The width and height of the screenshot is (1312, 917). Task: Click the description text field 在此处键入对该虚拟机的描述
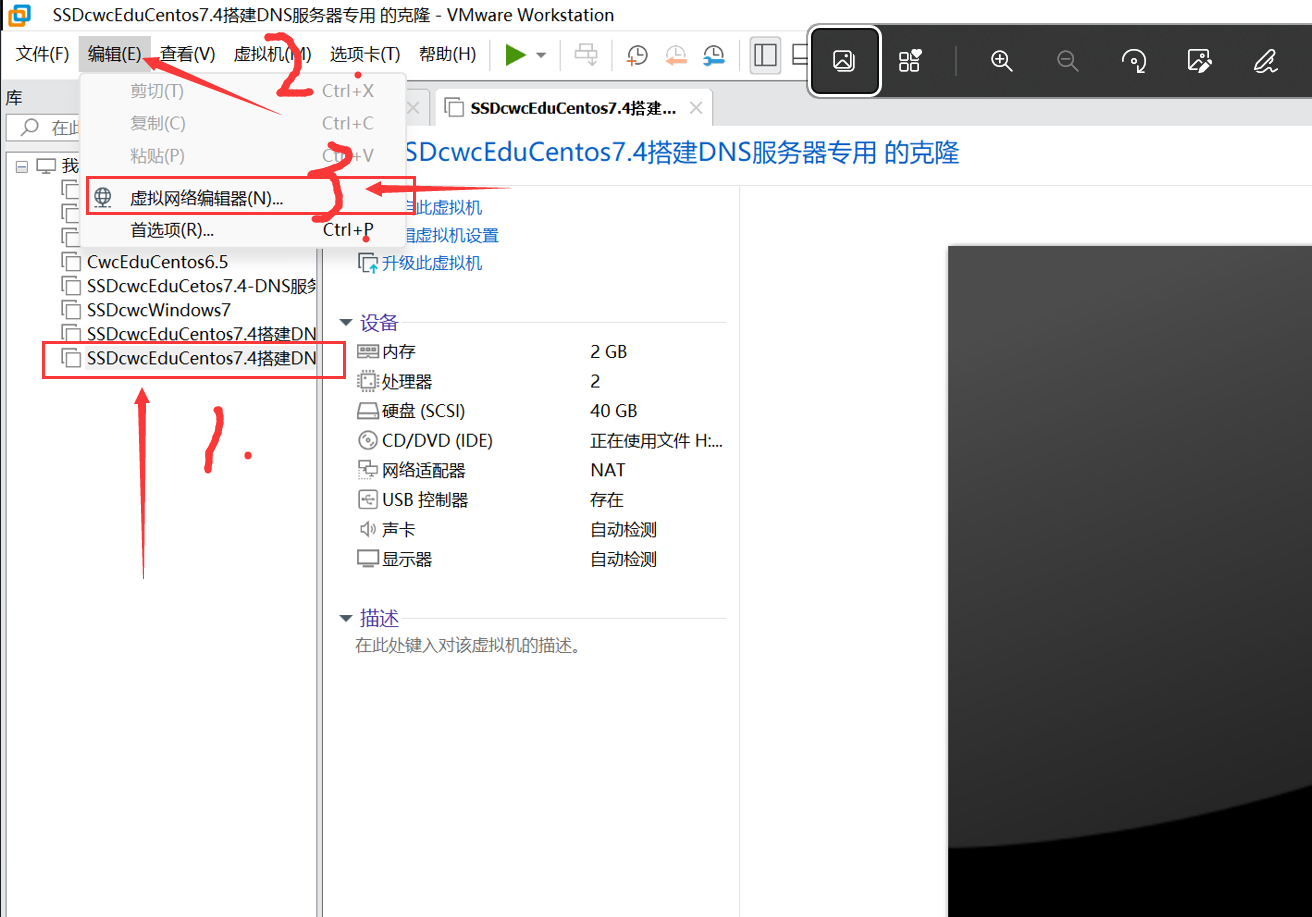(468, 645)
